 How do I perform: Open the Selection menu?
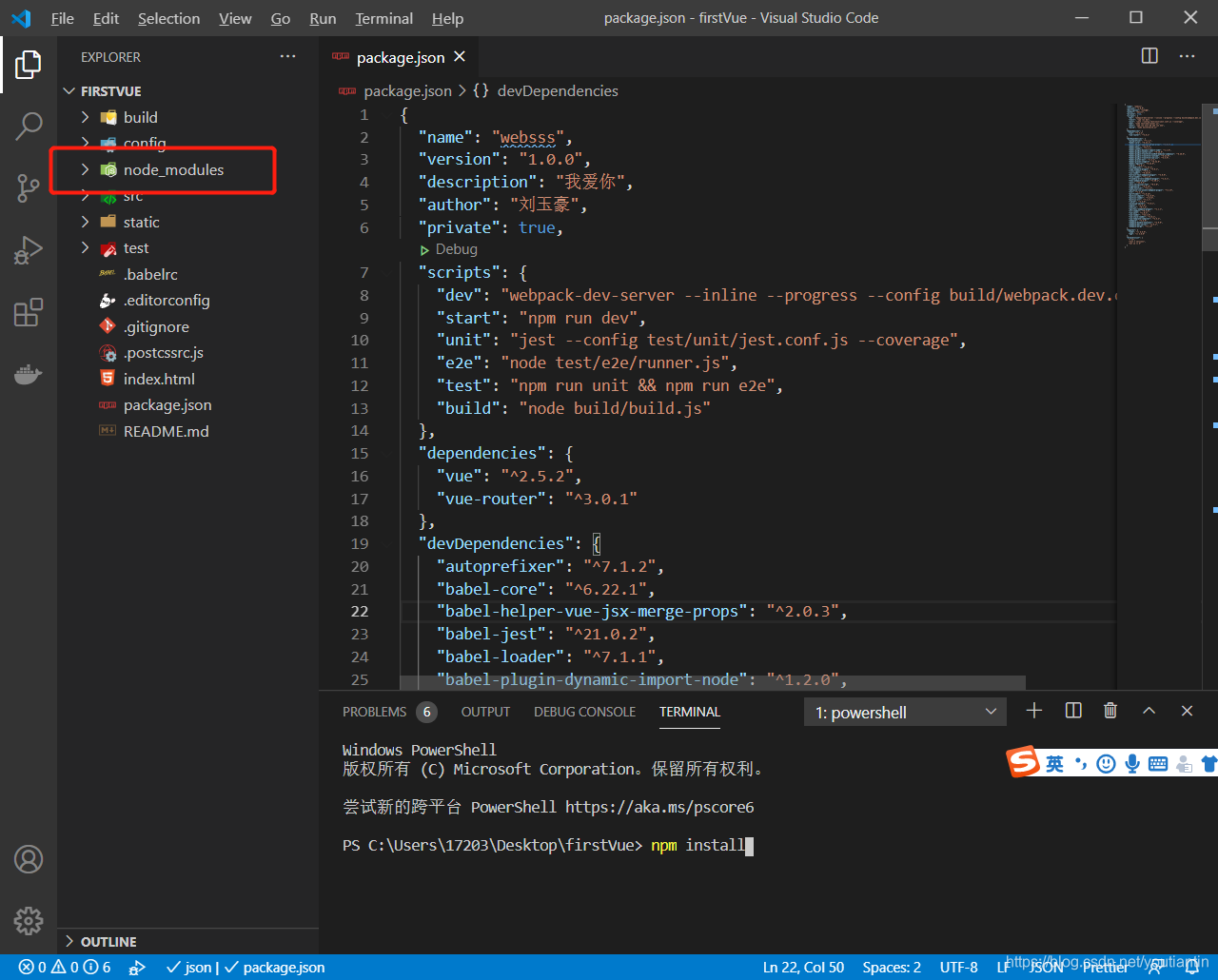[x=169, y=18]
